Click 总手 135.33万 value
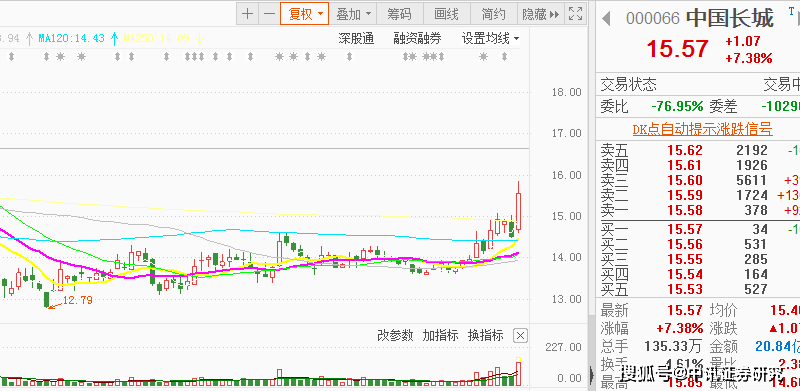 pyautogui.click(x=673, y=347)
